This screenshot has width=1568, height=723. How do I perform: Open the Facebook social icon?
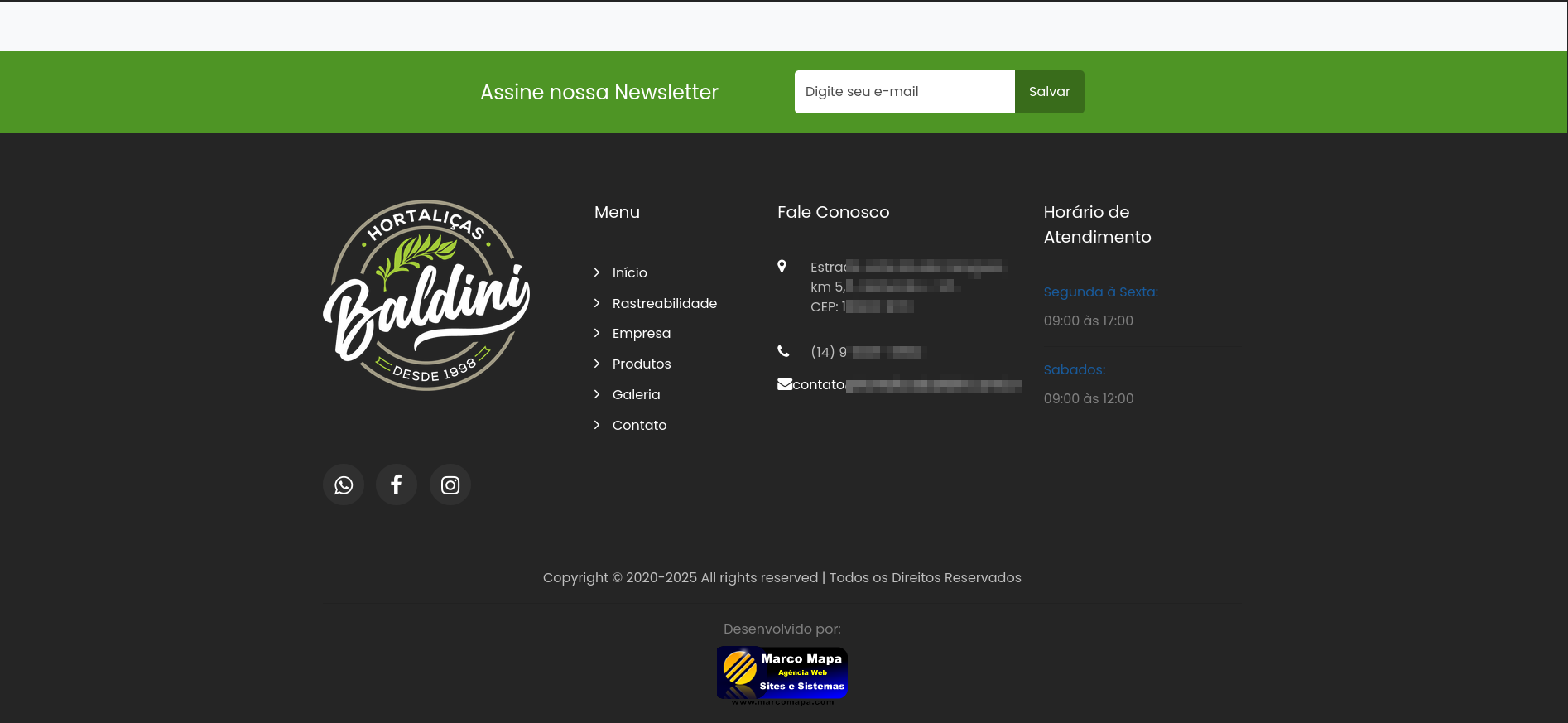tap(397, 485)
